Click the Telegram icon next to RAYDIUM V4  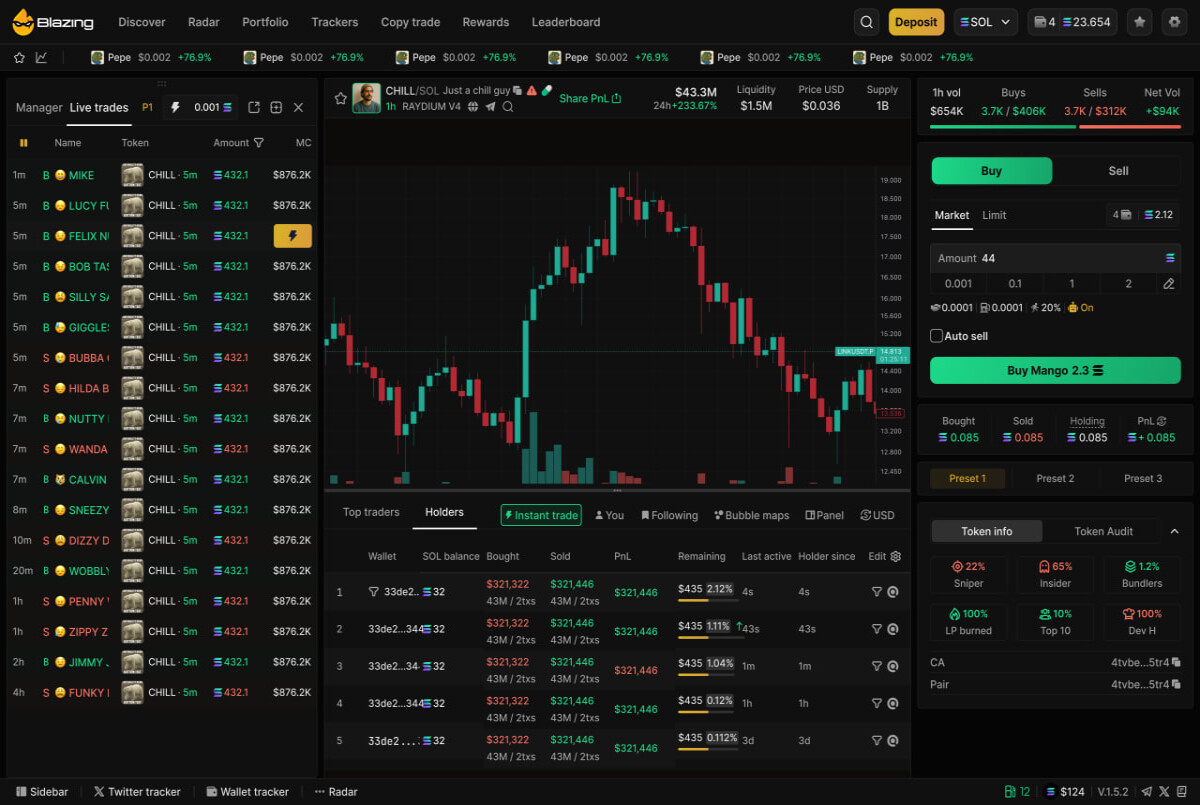(x=491, y=106)
